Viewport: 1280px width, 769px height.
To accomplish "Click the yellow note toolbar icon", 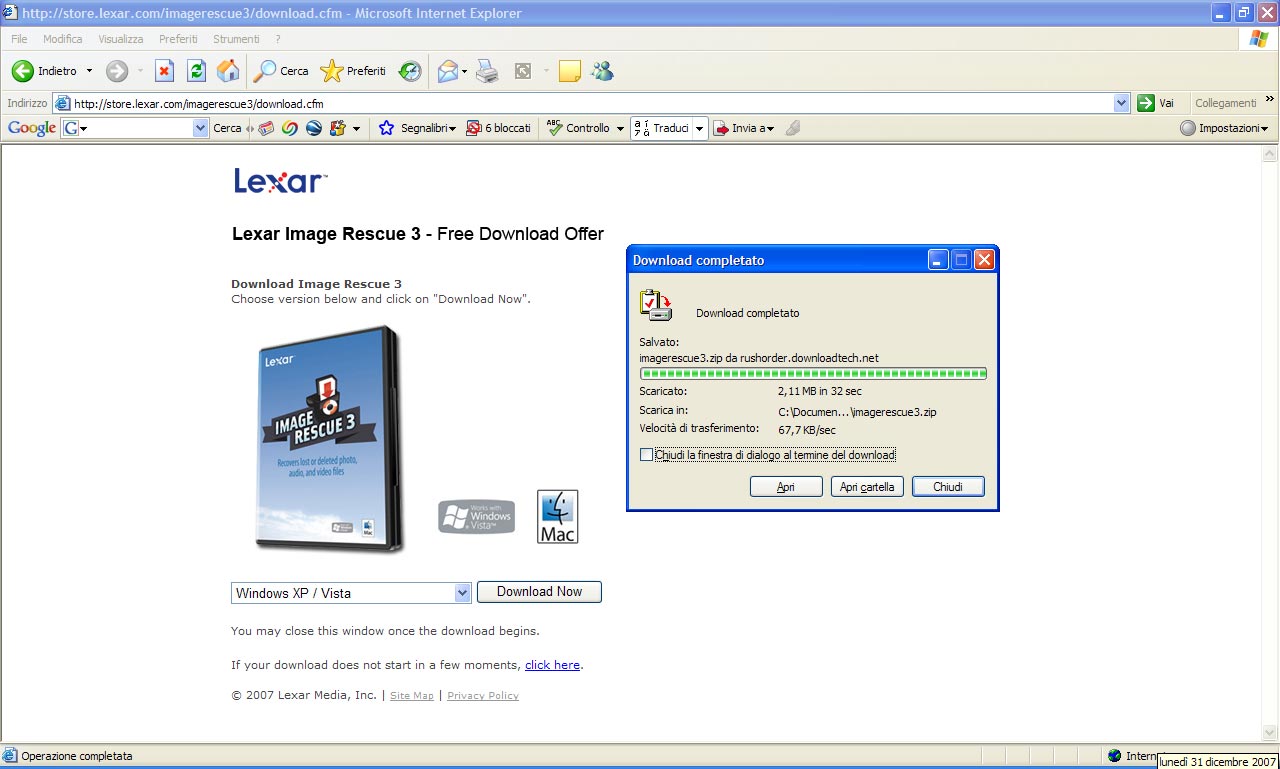I will coord(570,71).
